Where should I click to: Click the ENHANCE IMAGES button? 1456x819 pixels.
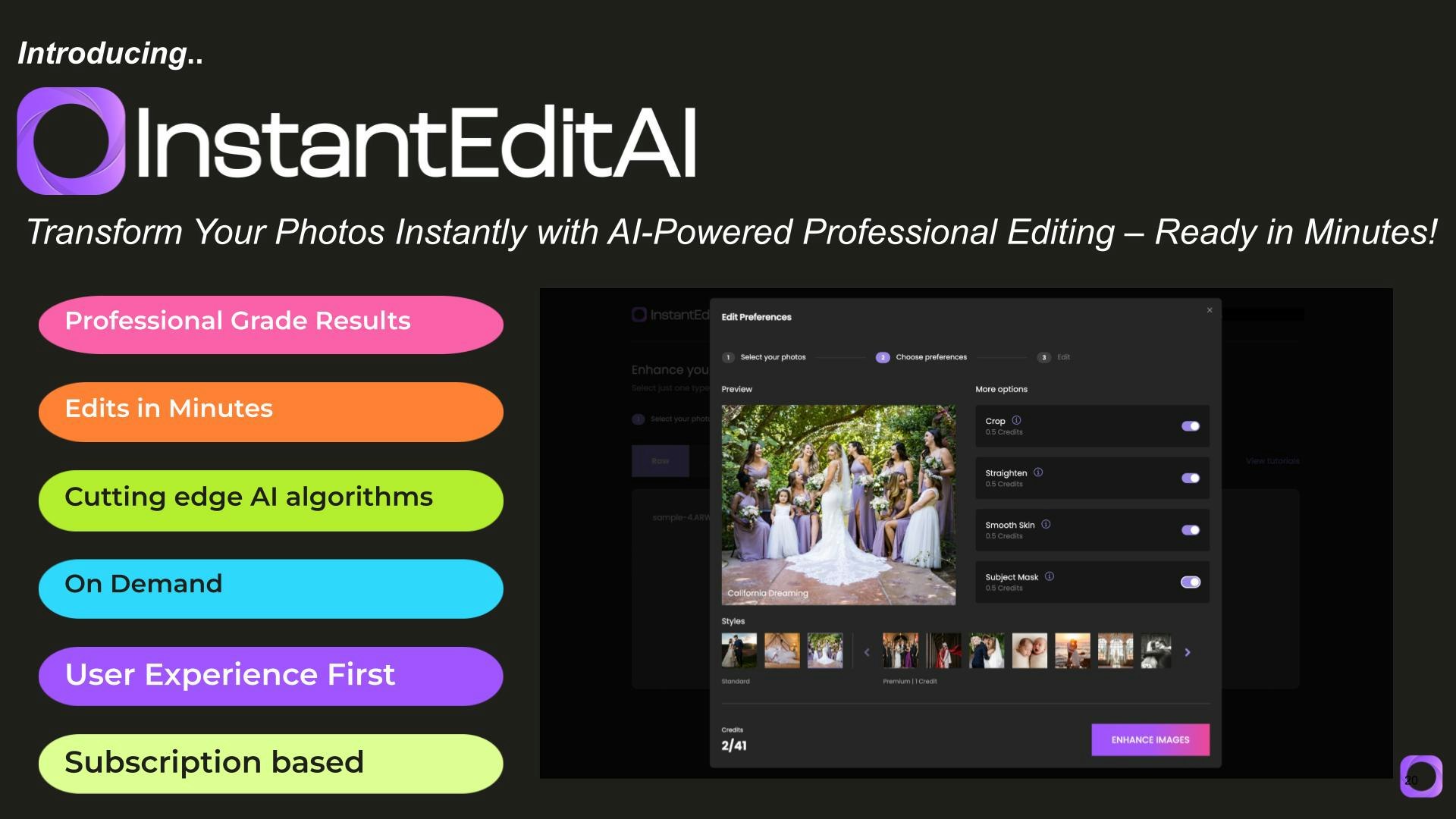(1150, 739)
